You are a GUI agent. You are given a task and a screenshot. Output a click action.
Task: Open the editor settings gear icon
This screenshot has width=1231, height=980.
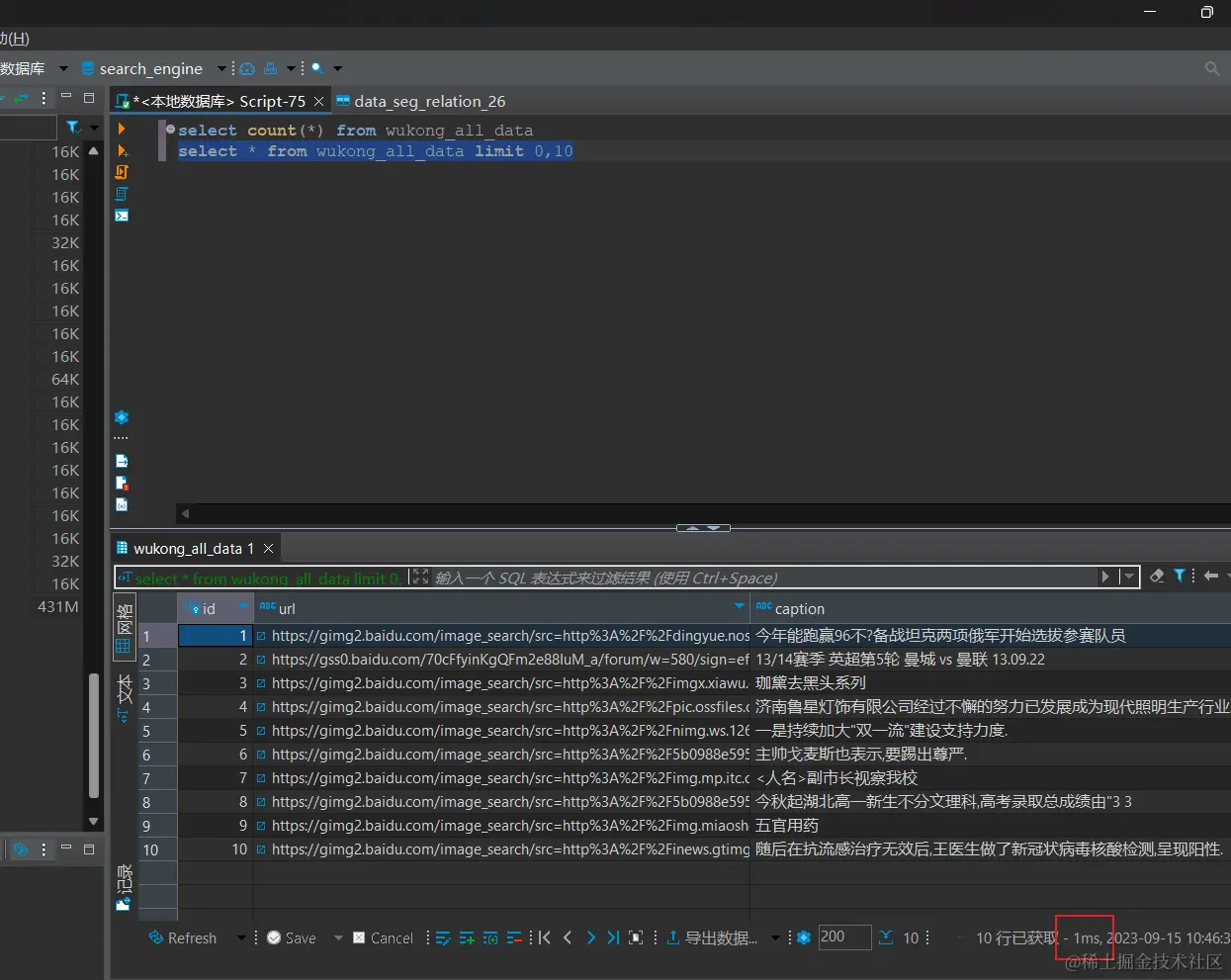122,417
